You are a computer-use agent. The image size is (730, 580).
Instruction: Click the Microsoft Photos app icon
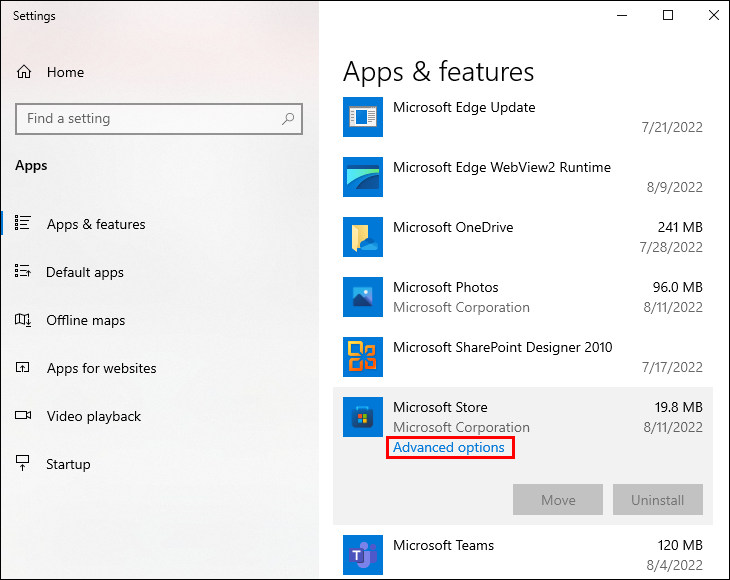tap(363, 297)
